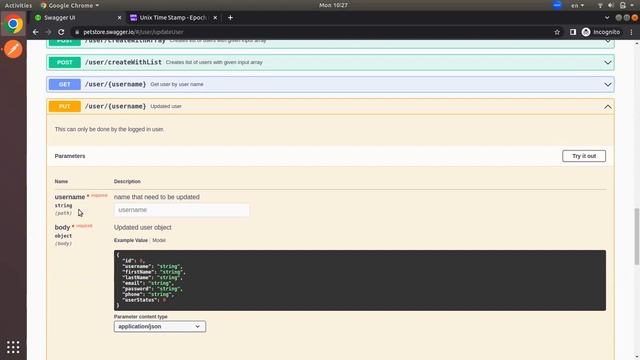
Task: Click 'name that need to be updated' text
Action: click(157, 197)
